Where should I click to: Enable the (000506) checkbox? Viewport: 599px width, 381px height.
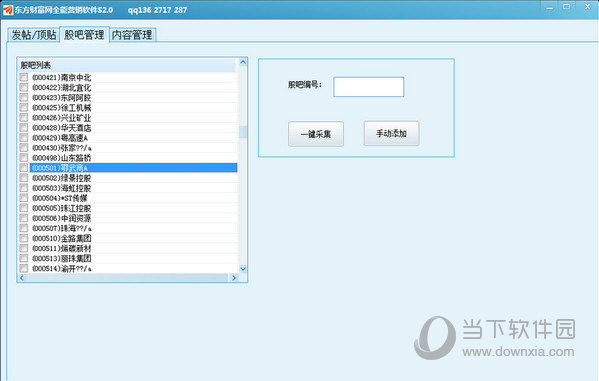[24, 218]
